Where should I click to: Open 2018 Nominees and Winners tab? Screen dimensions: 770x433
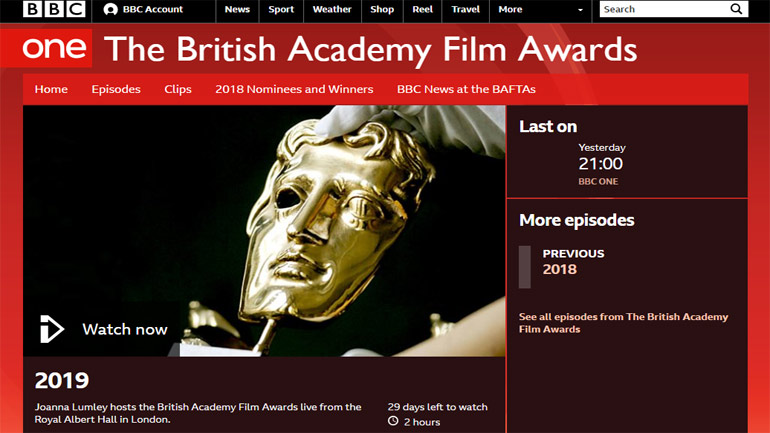294,89
